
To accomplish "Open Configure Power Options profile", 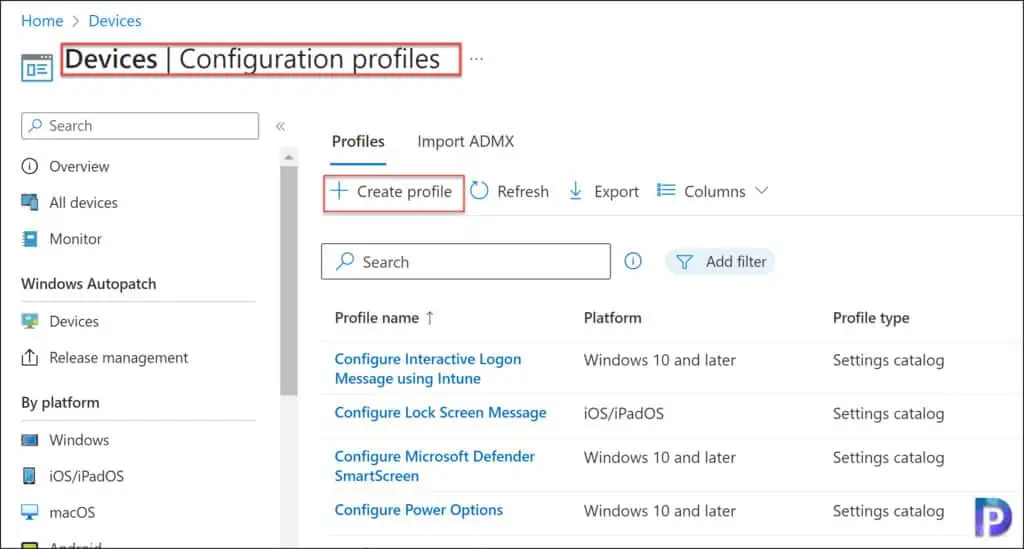I will pos(419,510).
